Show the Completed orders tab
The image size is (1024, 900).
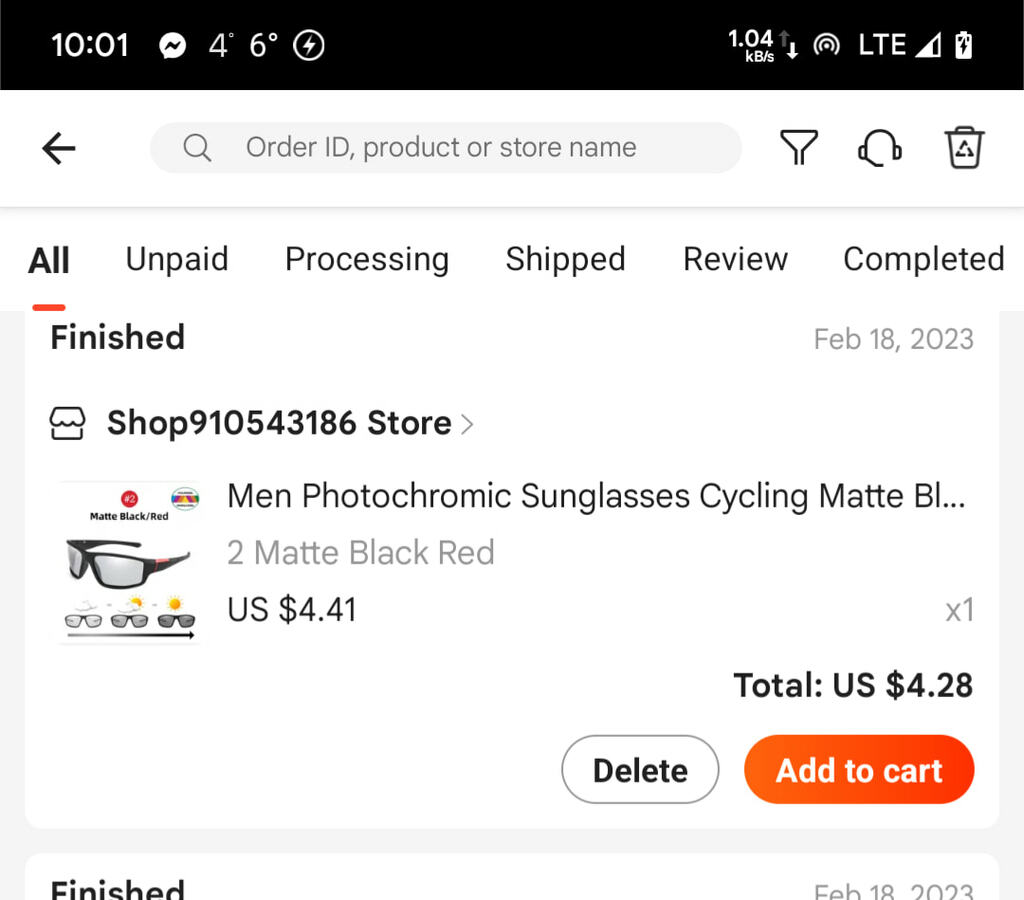click(923, 259)
